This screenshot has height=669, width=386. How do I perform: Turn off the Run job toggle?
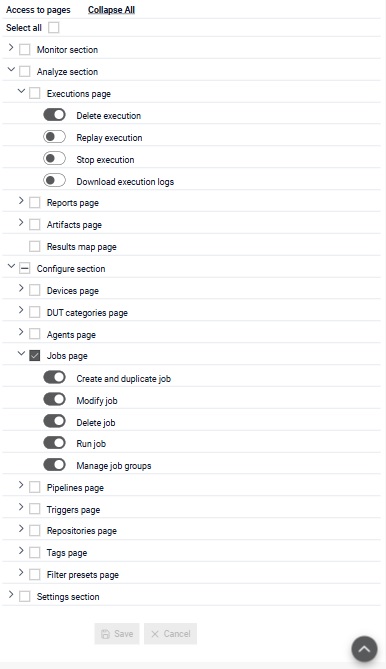pyautogui.click(x=55, y=442)
